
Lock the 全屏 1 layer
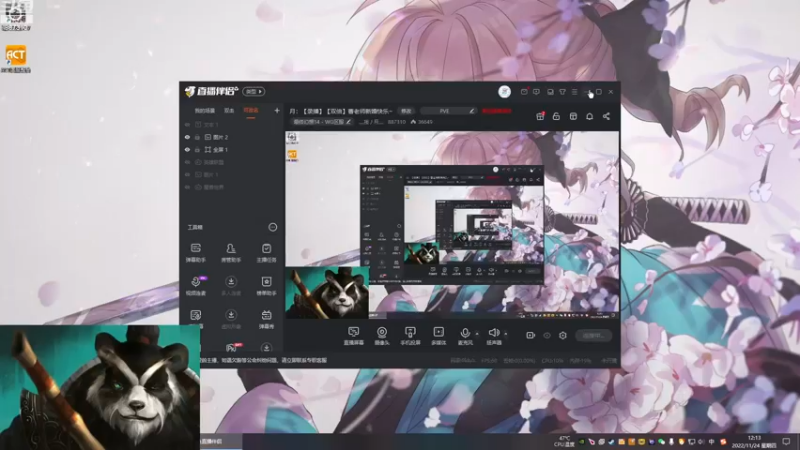tap(197, 149)
